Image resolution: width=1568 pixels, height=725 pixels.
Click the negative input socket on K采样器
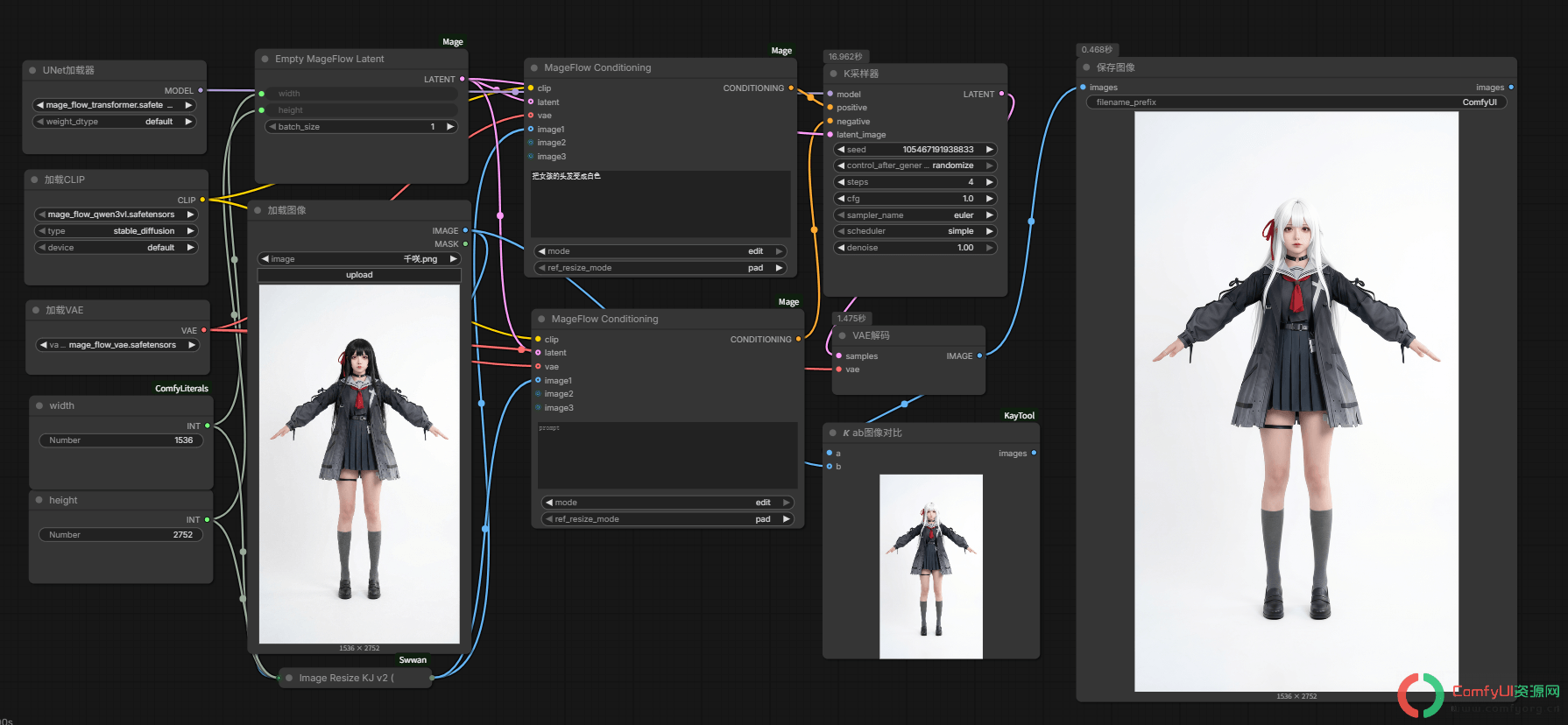830,121
